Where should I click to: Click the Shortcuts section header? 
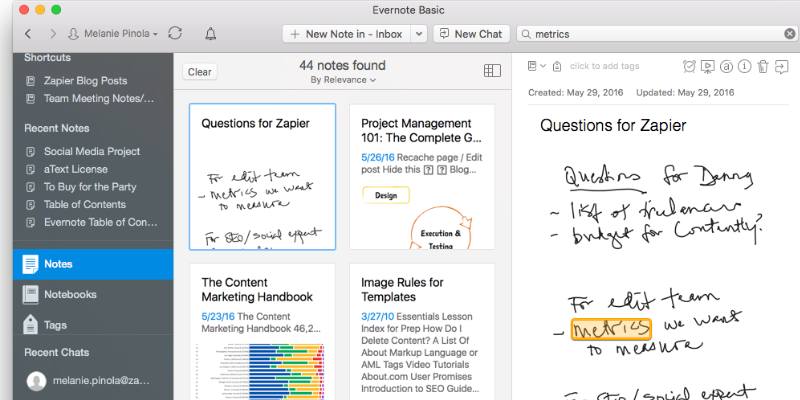[47, 58]
